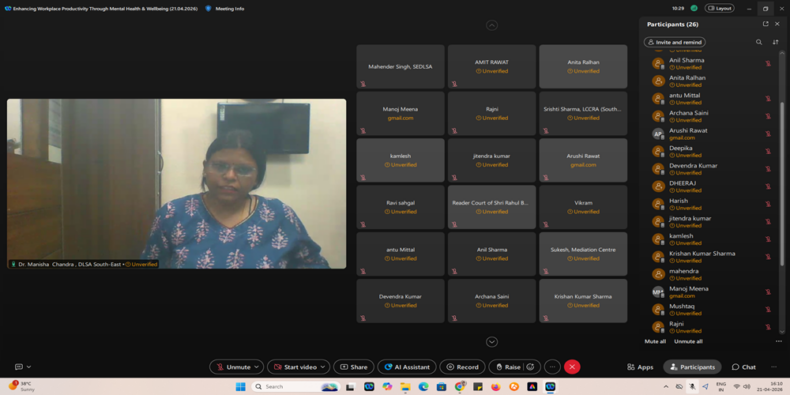Click Invite and remind button
Screen dimensions: 790x395
(675, 42)
